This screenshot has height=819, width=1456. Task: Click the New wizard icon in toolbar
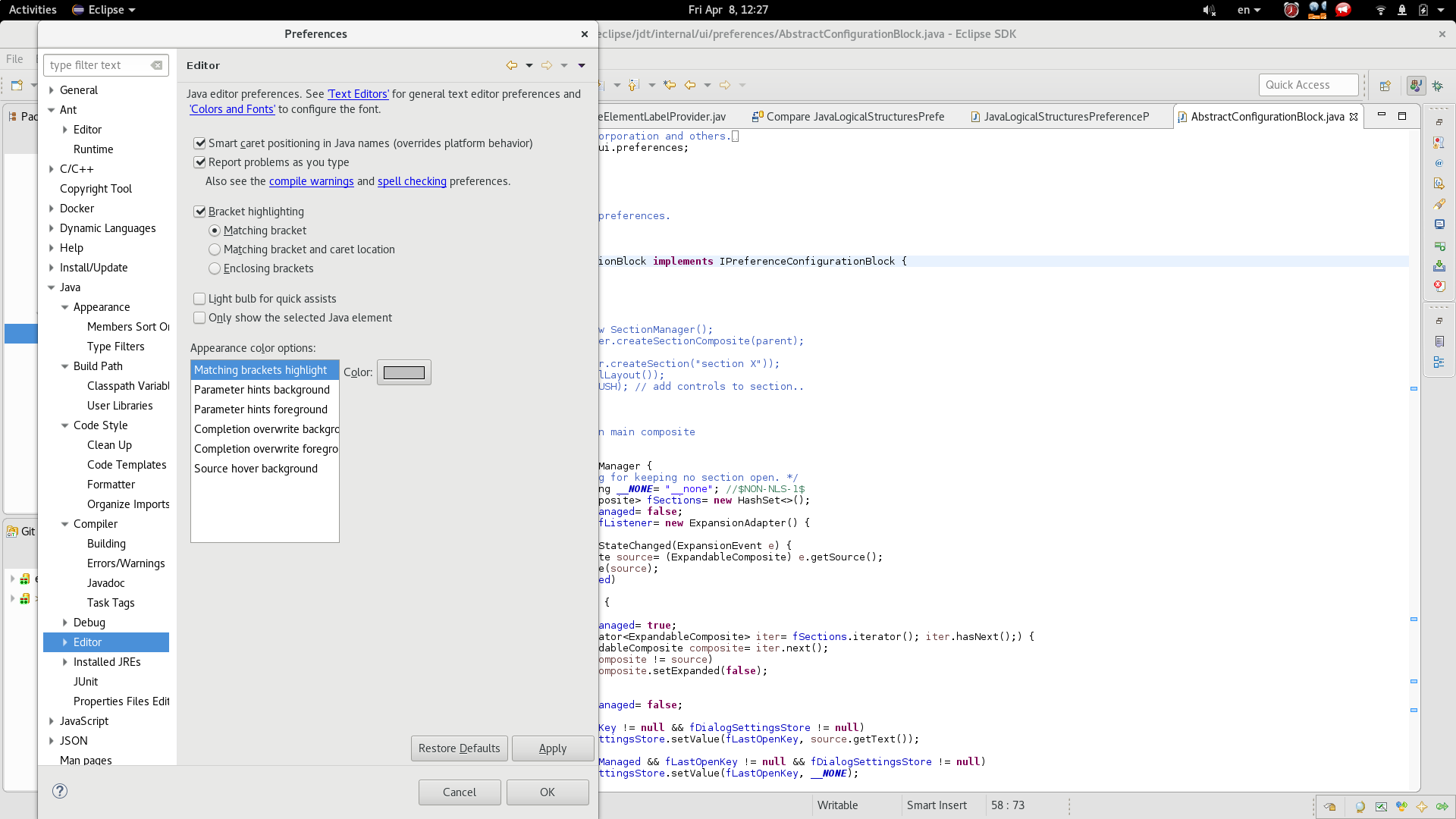(17, 85)
